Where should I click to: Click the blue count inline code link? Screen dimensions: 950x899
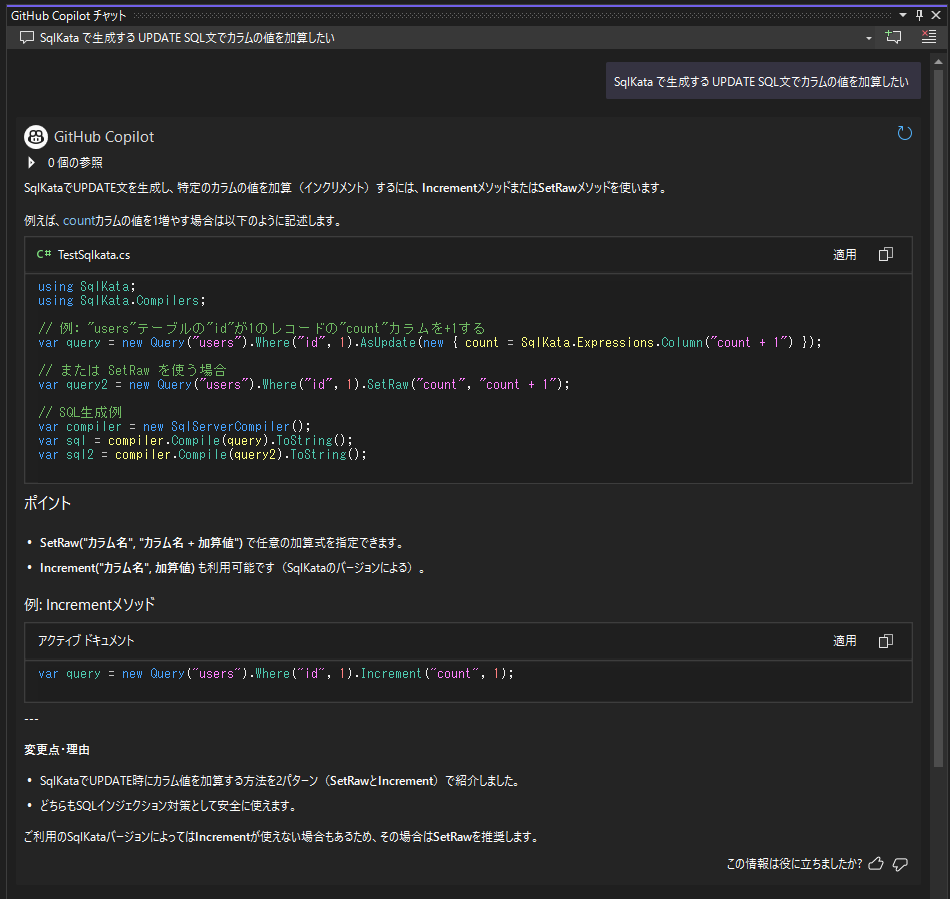tap(79, 221)
